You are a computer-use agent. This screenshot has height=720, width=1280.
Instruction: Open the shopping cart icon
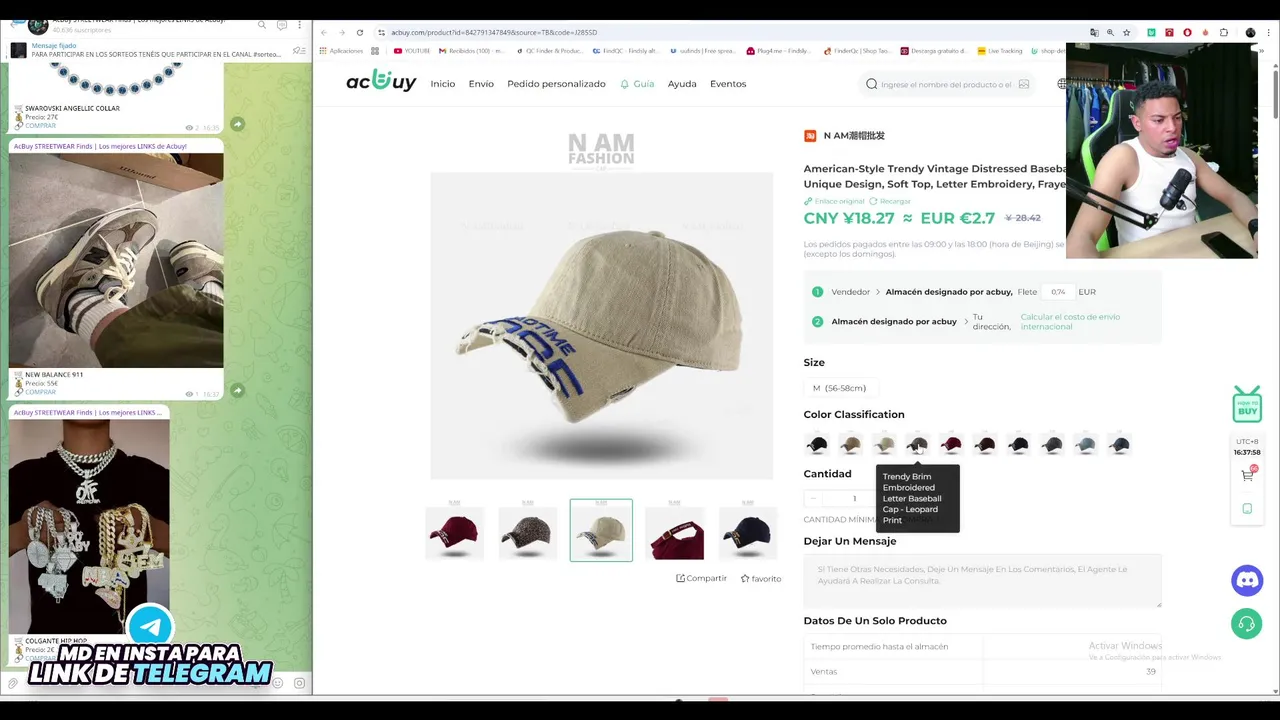click(x=1247, y=475)
